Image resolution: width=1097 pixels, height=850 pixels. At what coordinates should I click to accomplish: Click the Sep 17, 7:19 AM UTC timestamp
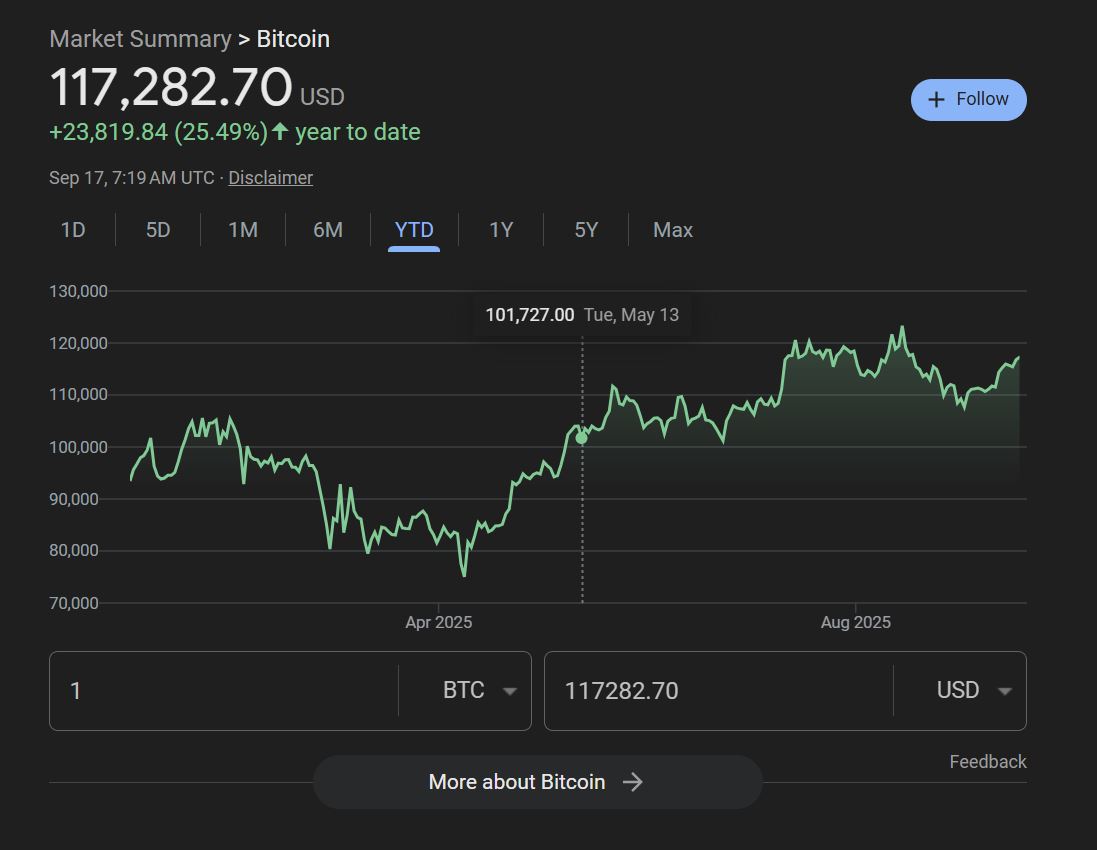[x=132, y=178]
